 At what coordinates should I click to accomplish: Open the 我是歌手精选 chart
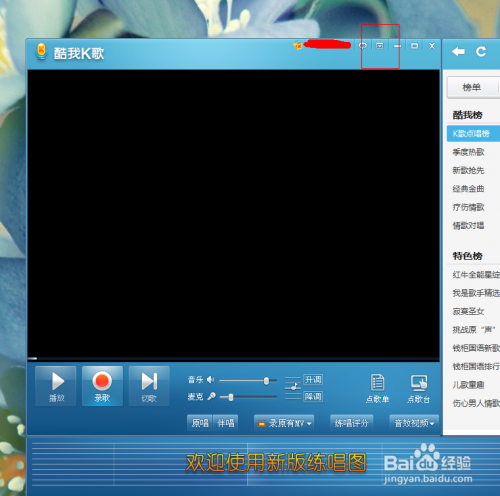pyautogui.click(x=476, y=293)
